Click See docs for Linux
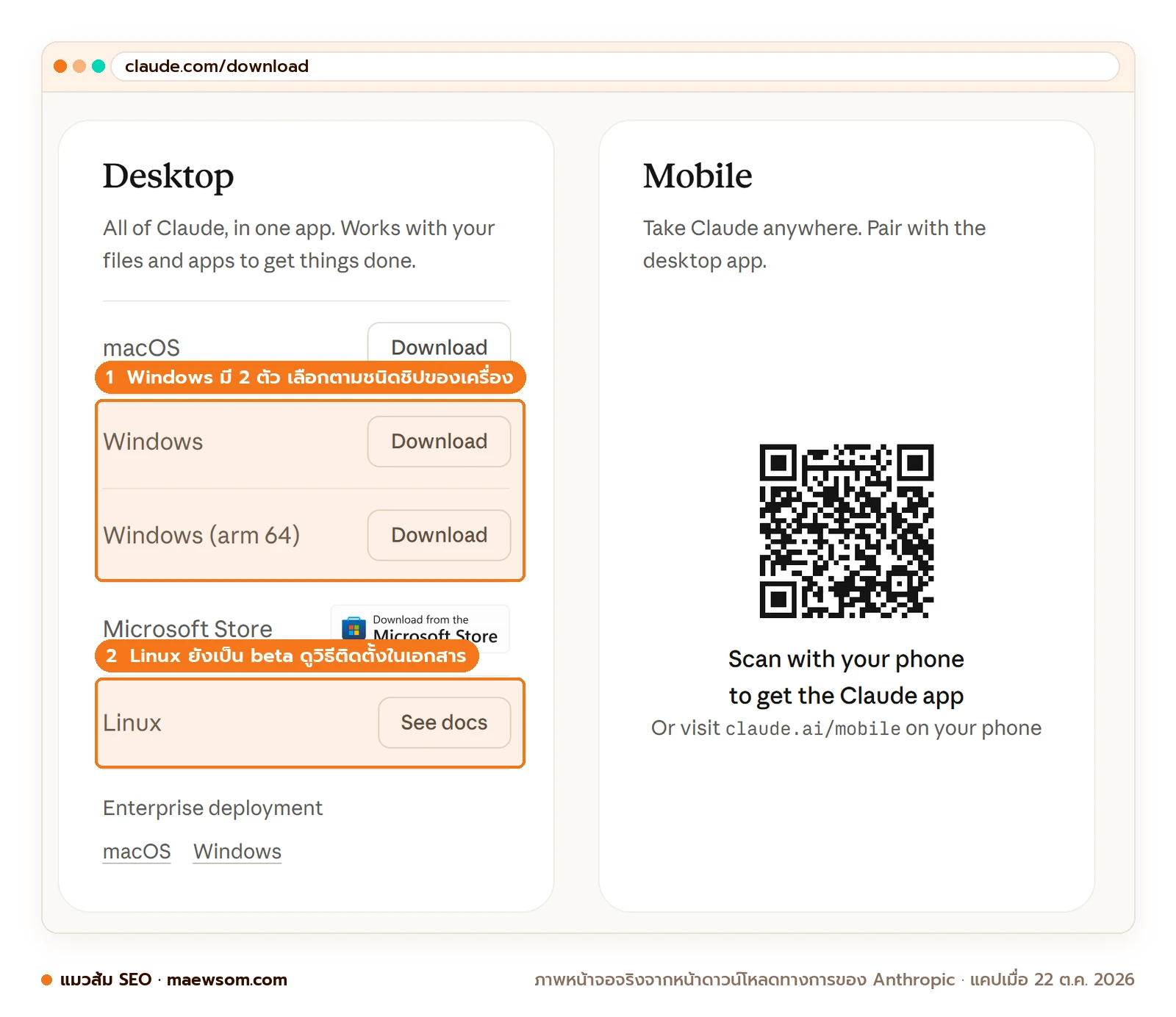This screenshot has width=1176, height=1017. pos(444,723)
